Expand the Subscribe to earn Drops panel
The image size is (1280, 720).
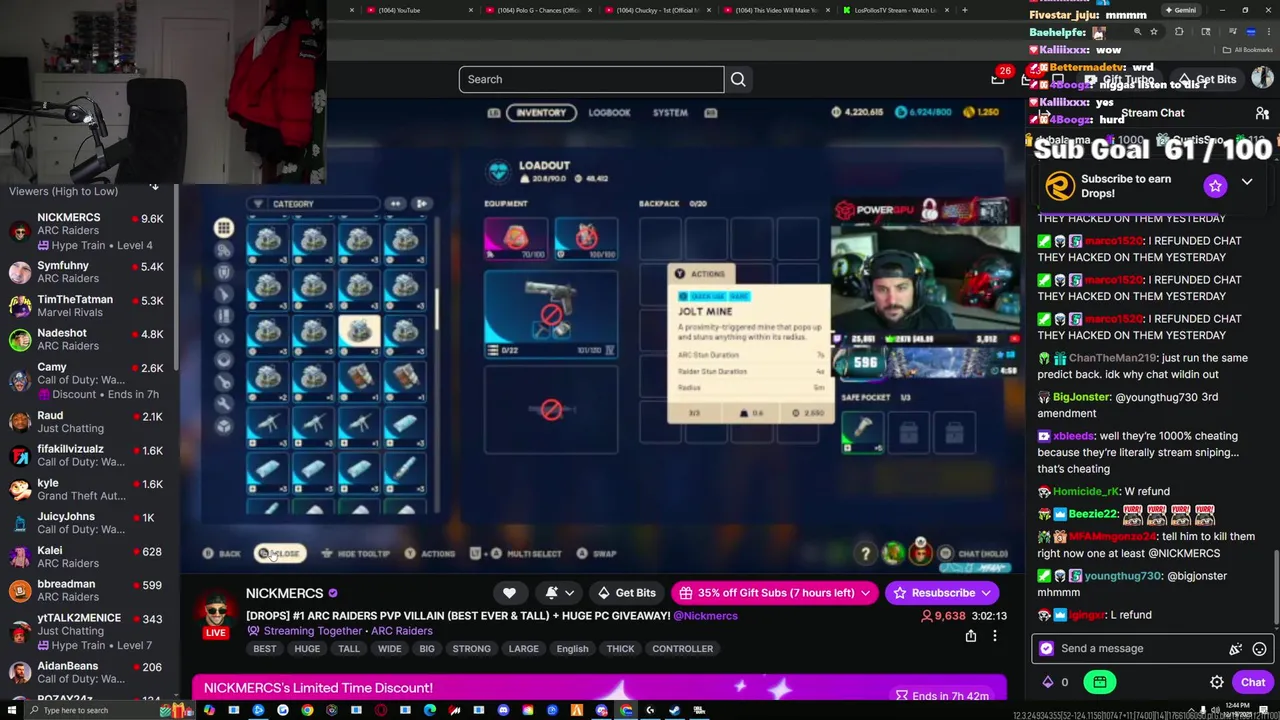pos(1247,182)
